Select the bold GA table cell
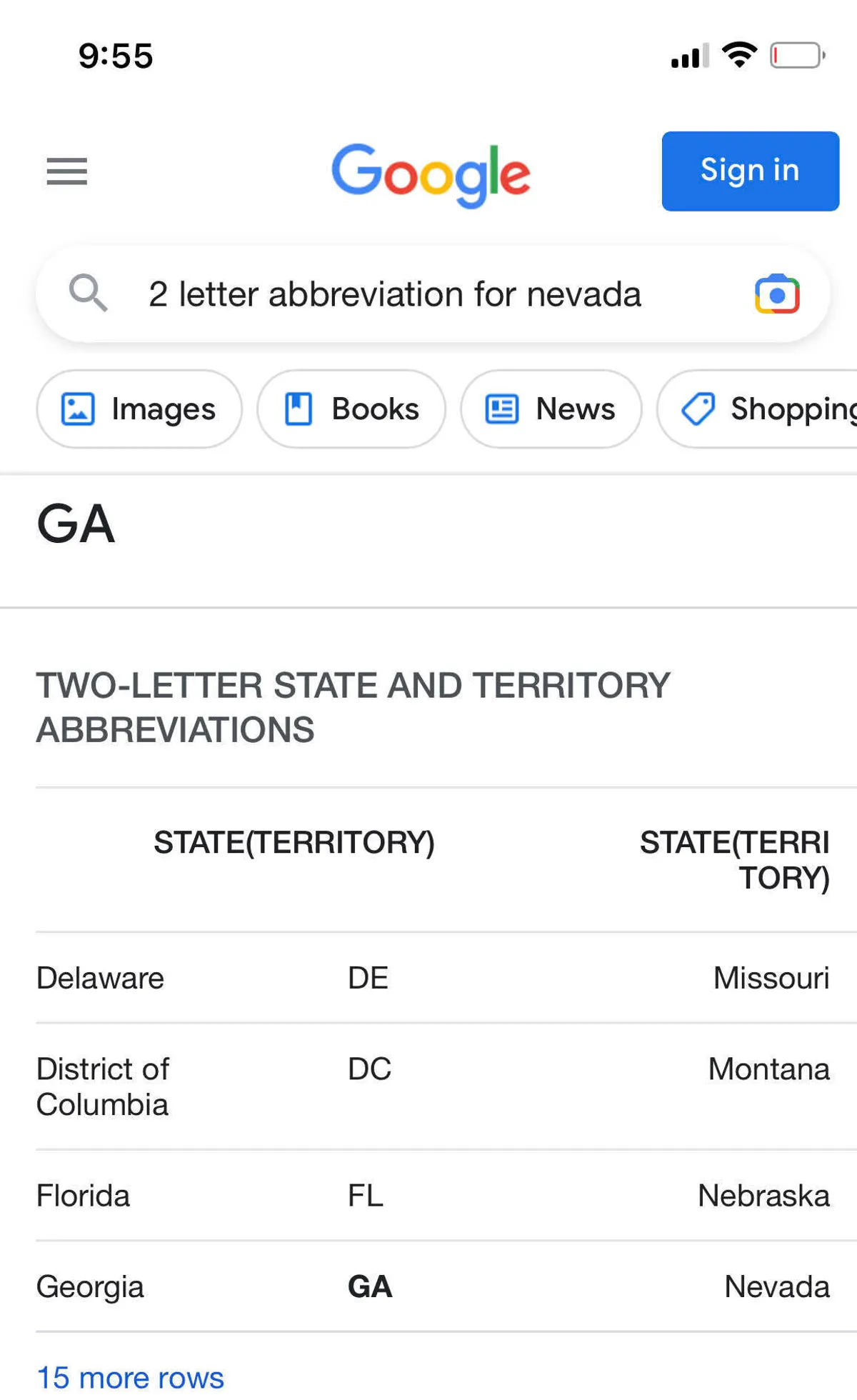 (370, 1286)
